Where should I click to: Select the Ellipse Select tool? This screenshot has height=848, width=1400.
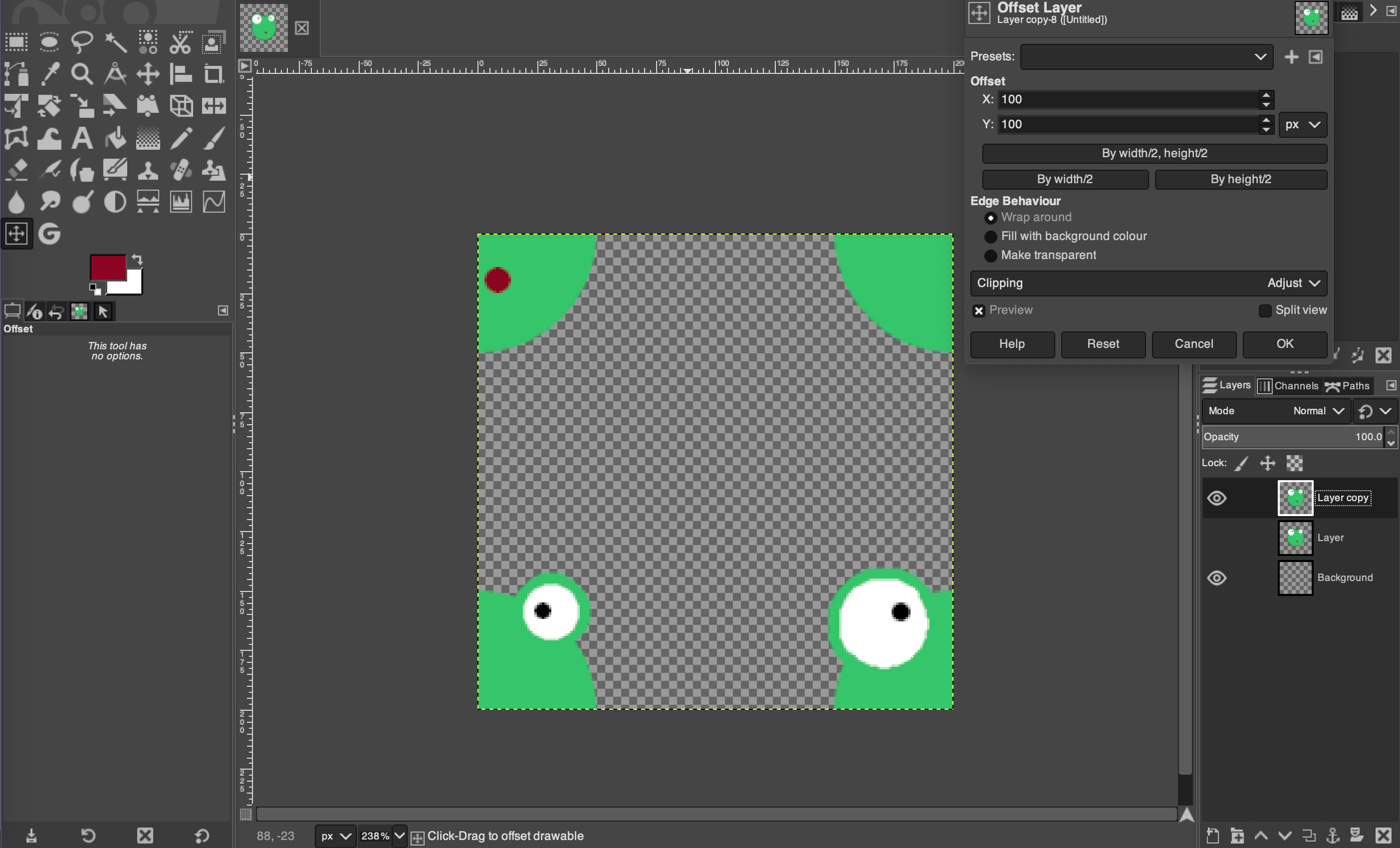[x=49, y=42]
